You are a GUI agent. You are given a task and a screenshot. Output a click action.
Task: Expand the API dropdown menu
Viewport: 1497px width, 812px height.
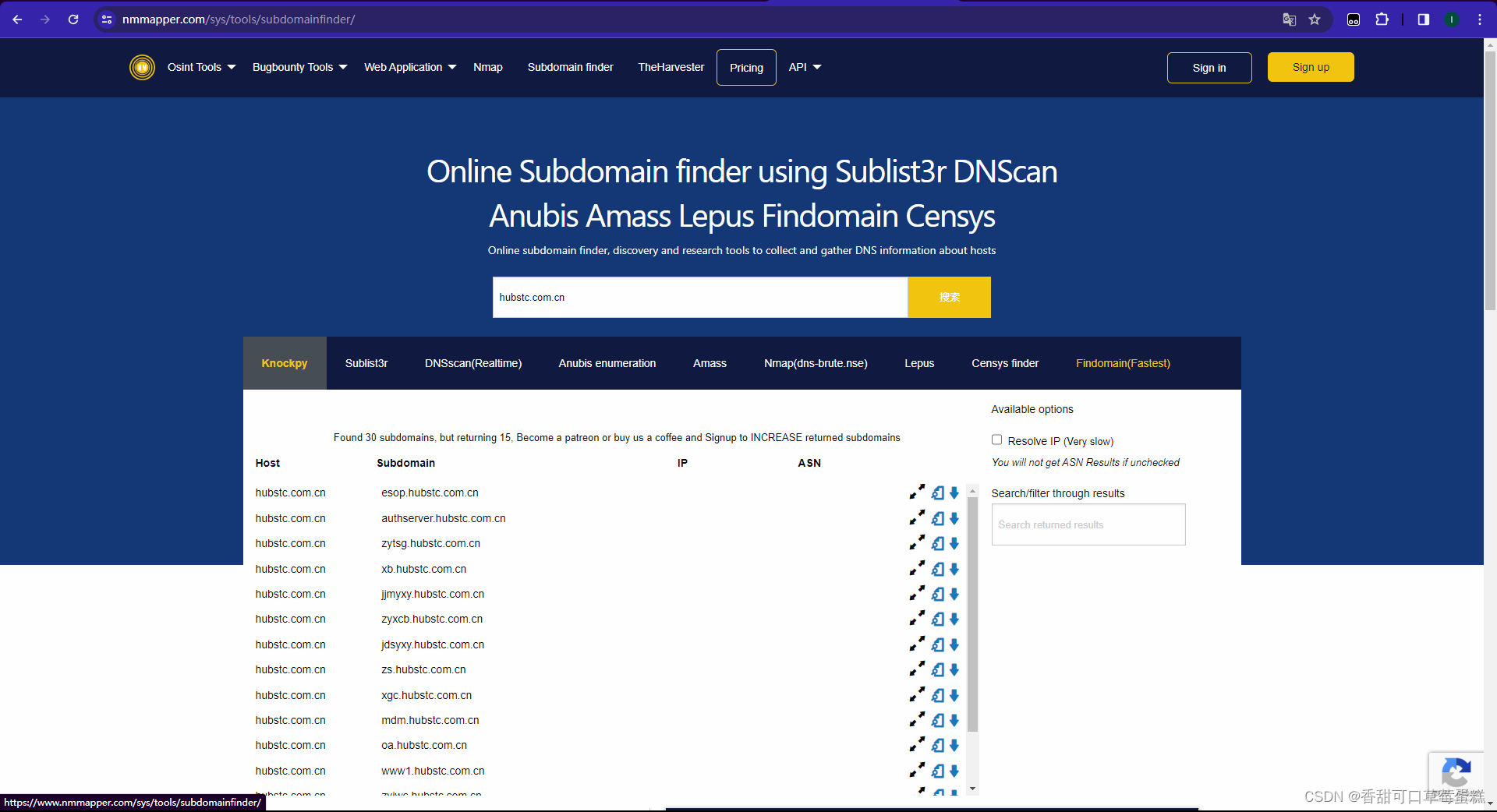805,67
